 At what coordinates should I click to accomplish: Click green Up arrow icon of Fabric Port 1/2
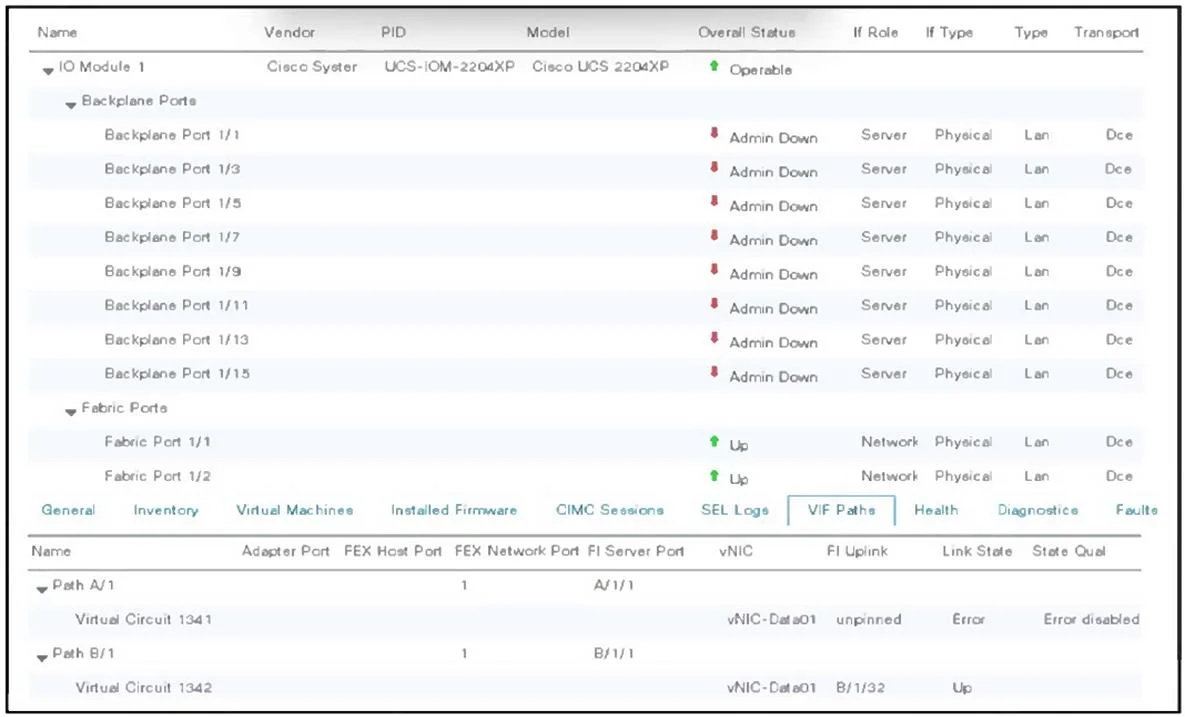[713, 475]
